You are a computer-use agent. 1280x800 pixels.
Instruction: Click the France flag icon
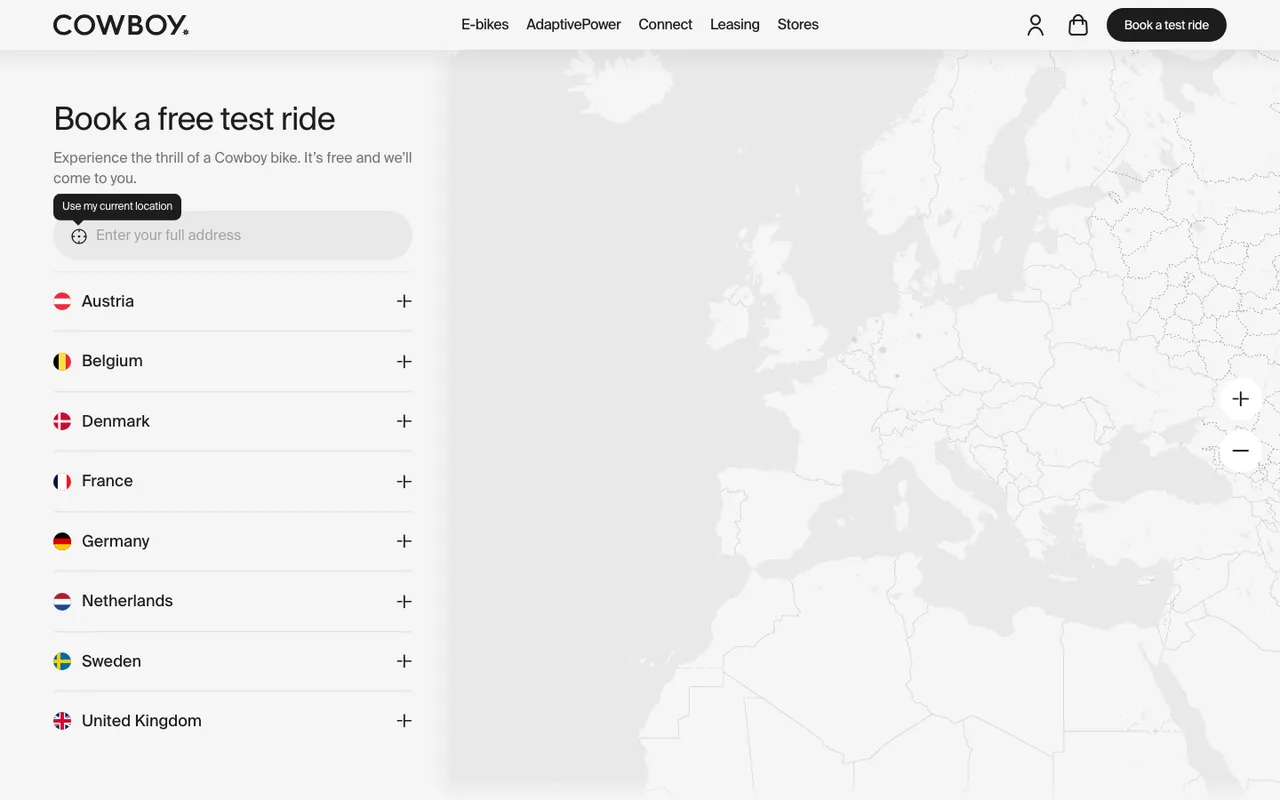62,481
